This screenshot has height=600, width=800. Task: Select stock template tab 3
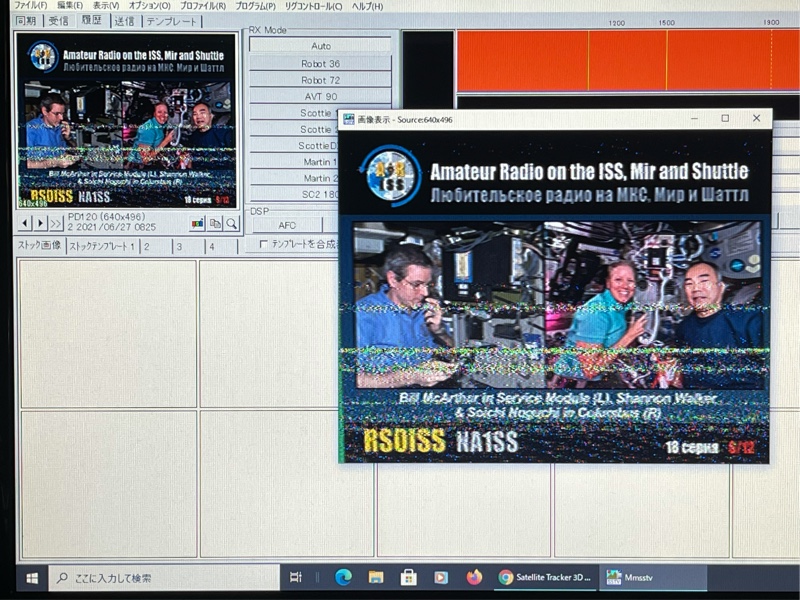pyautogui.click(x=180, y=246)
